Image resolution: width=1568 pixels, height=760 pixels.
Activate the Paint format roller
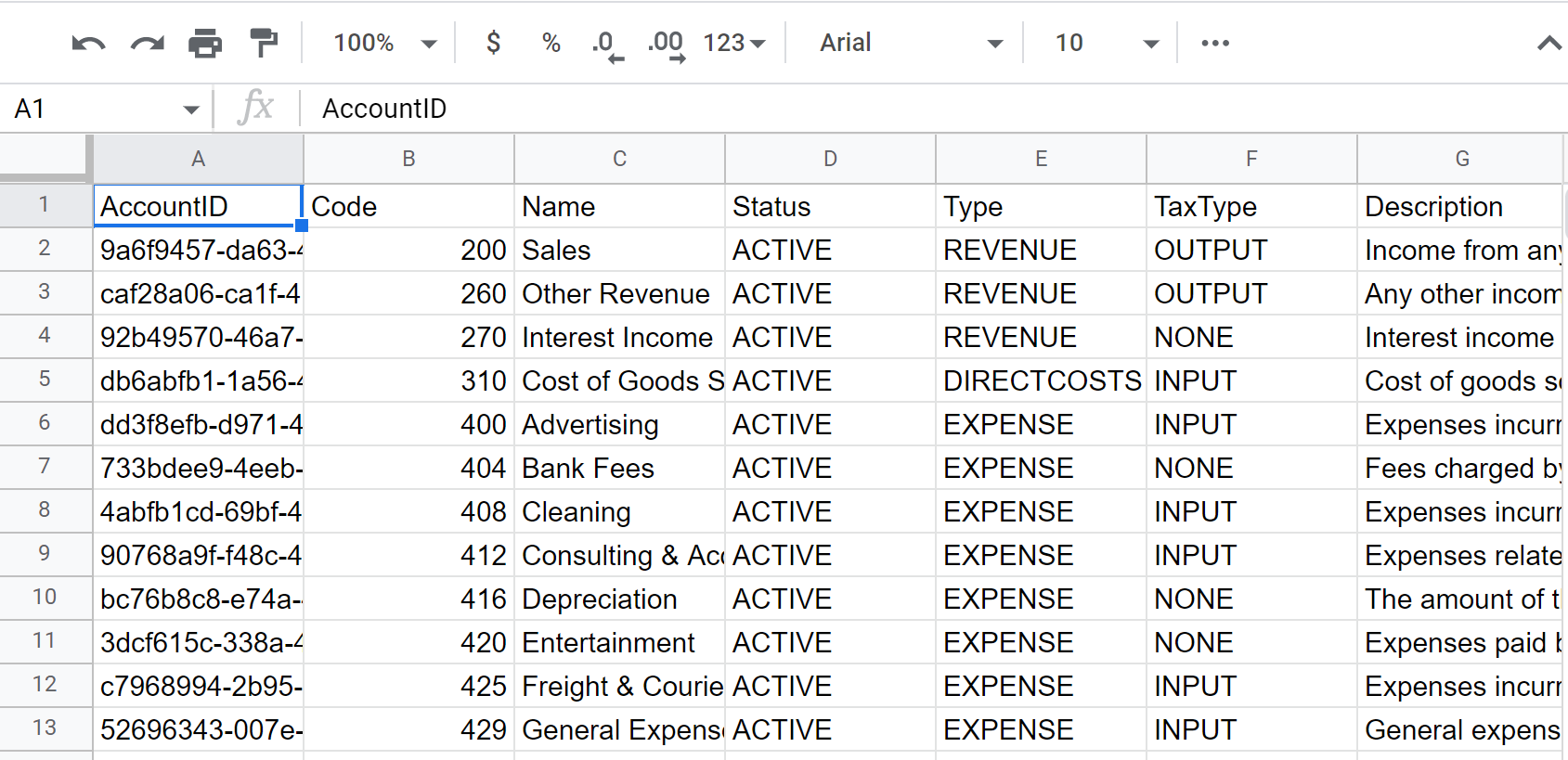pyautogui.click(x=264, y=43)
